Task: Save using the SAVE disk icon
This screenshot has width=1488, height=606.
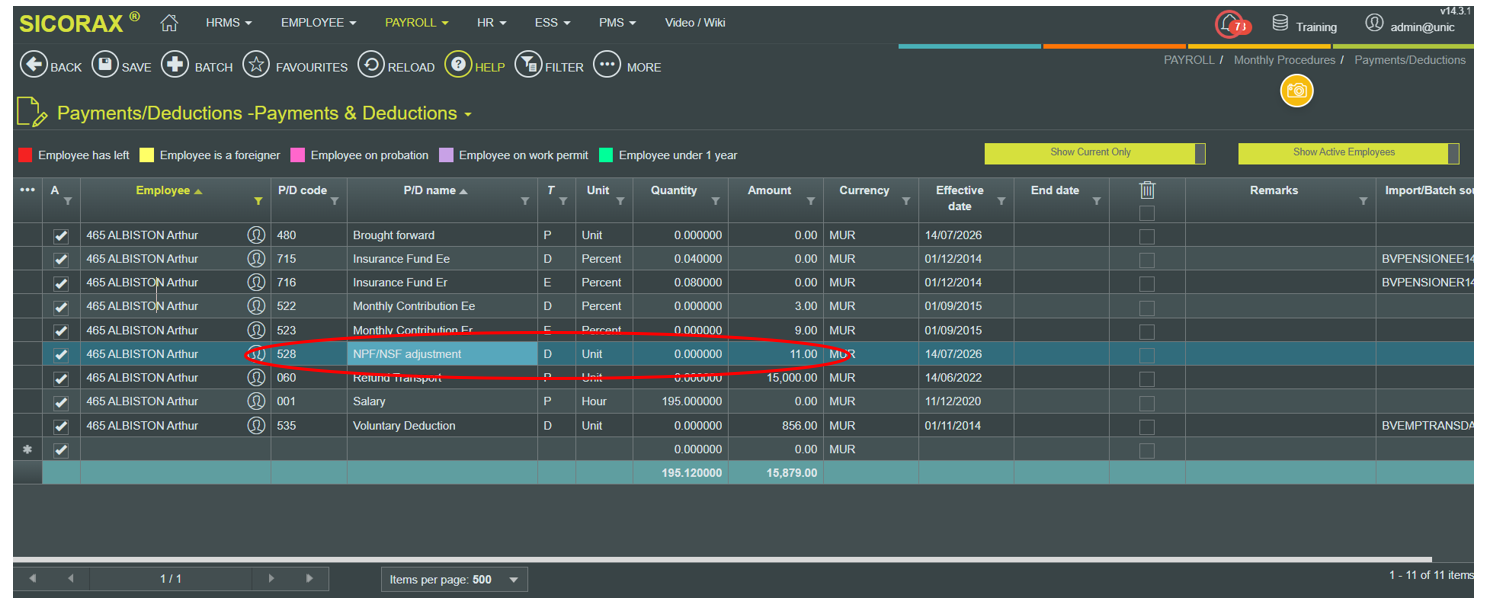Action: pyautogui.click(x=105, y=65)
